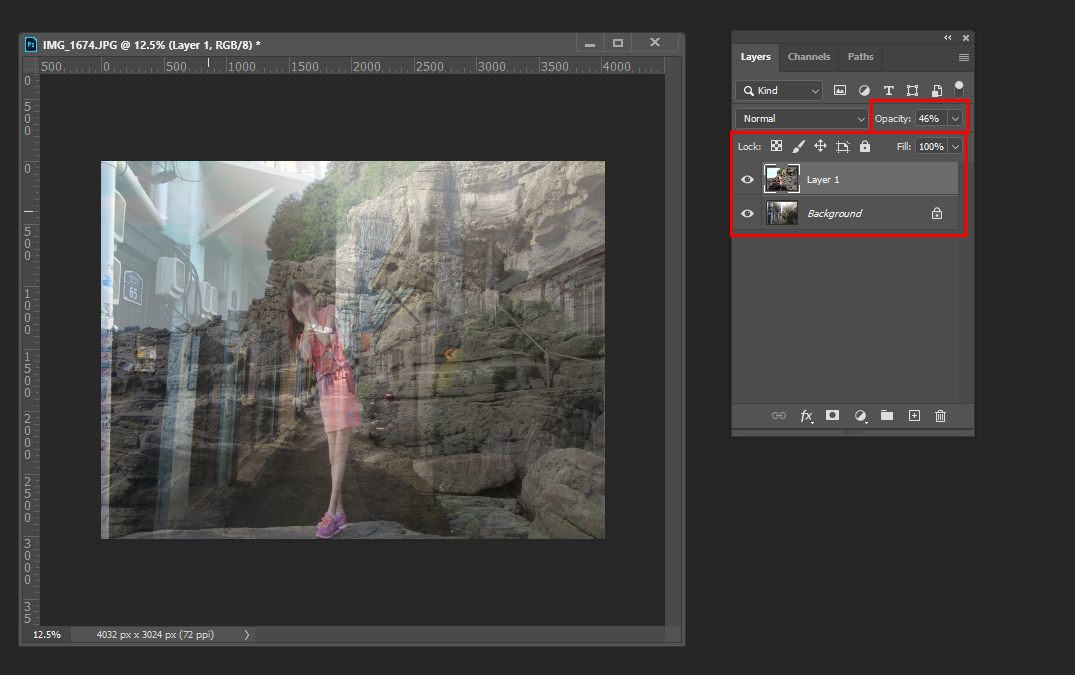Close the IMG_1674.JPG document window
Screen dimensions: 1075x675
point(655,42)
